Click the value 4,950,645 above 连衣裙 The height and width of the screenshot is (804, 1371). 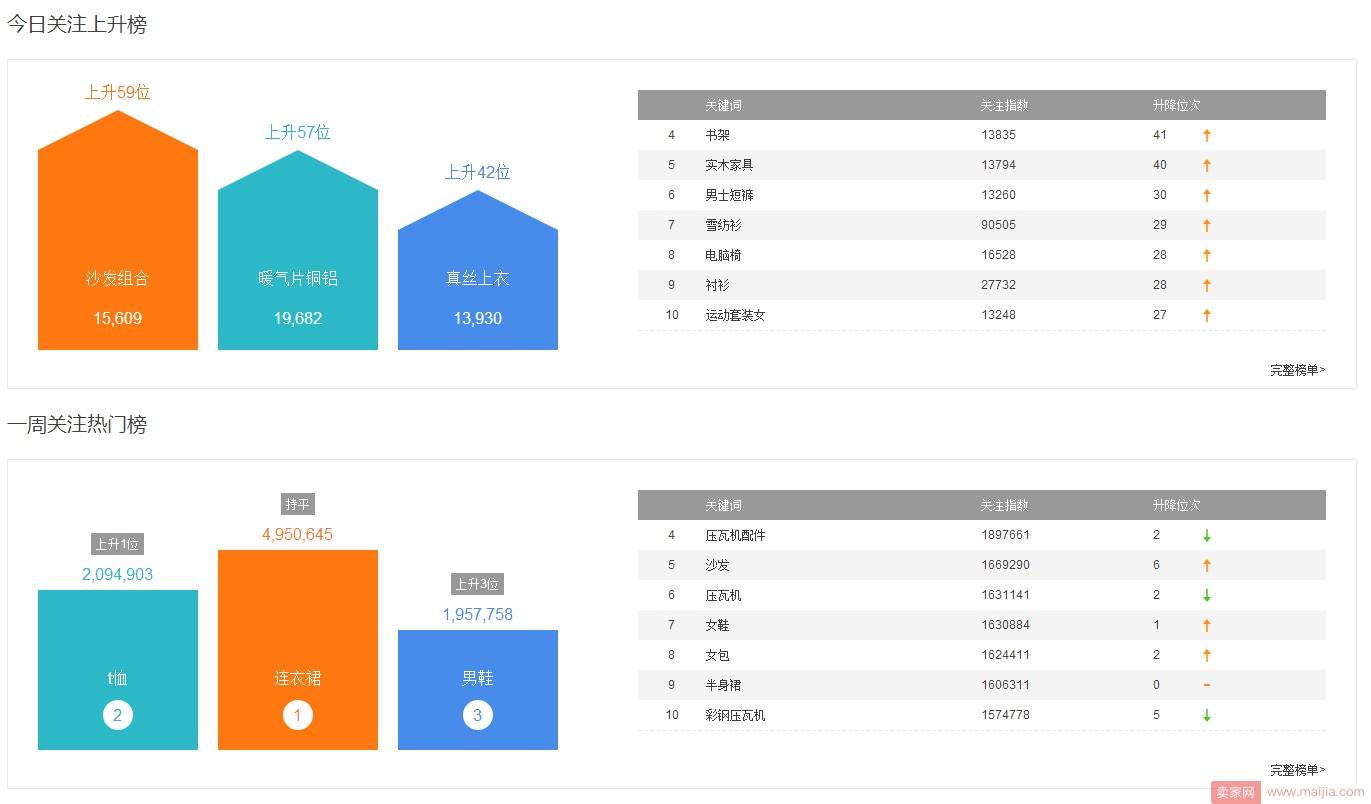coord(298,534)
